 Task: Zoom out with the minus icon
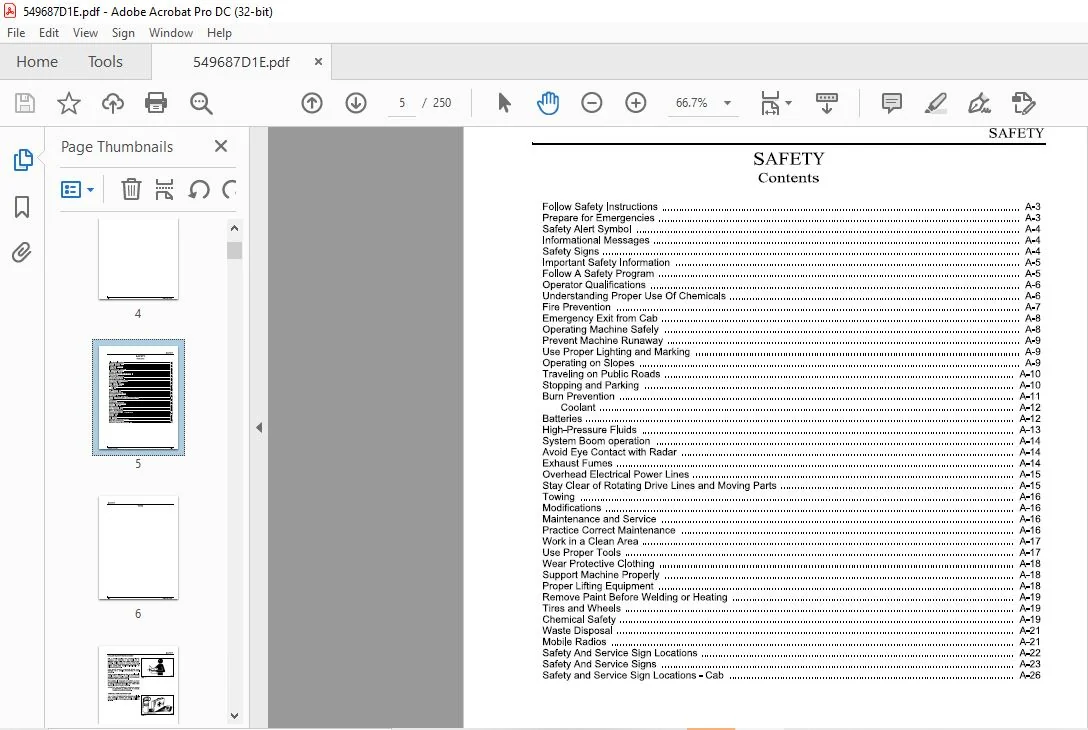pyautogui.click(x=592, y=103)
